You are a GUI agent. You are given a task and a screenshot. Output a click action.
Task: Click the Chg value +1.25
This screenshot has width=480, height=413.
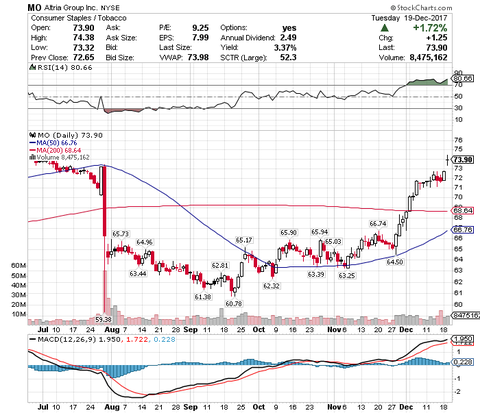tap(436, 38)
